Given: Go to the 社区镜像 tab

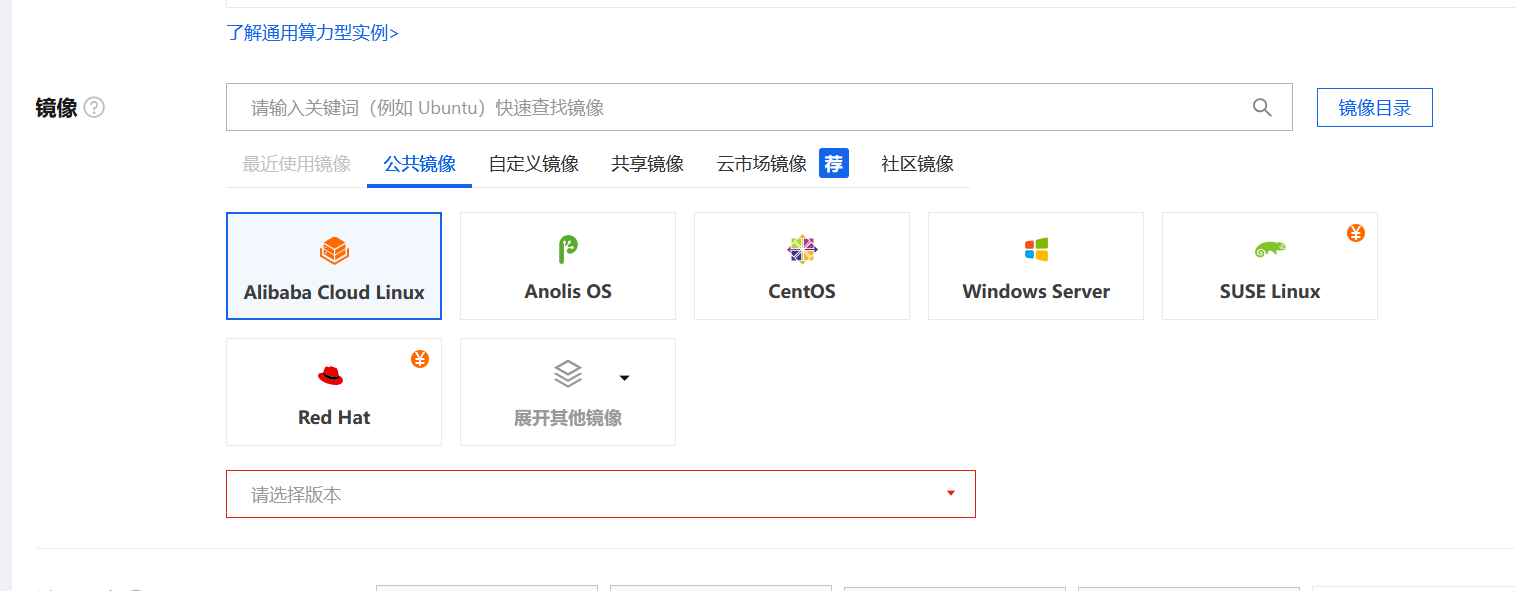Looking at the screenshot, I should click(x=917, y=164).
